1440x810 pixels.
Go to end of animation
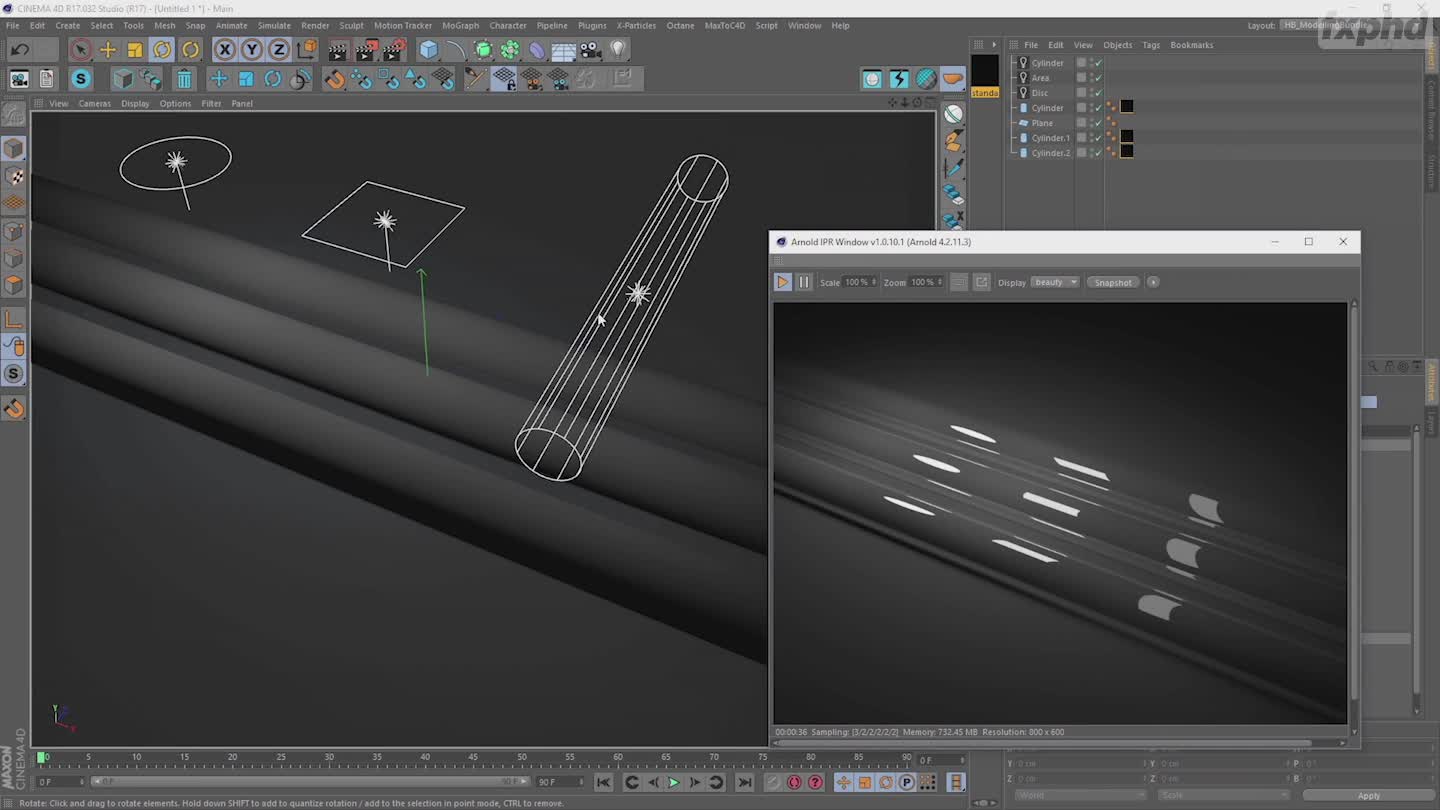tap(745, 782)
